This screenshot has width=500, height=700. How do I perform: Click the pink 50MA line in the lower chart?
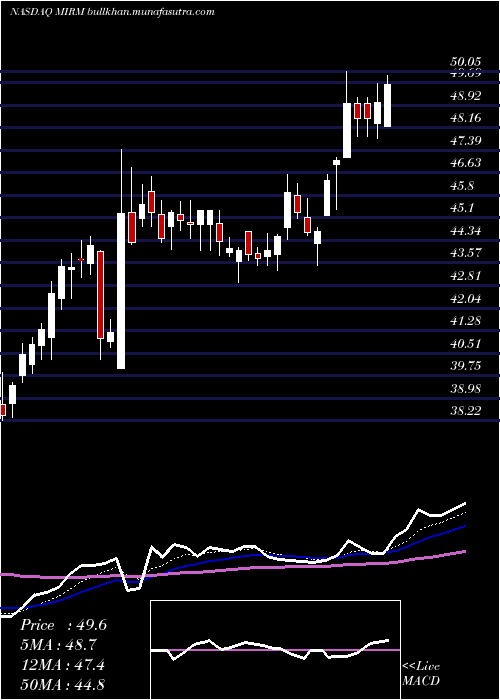click(x=232, y=570)
